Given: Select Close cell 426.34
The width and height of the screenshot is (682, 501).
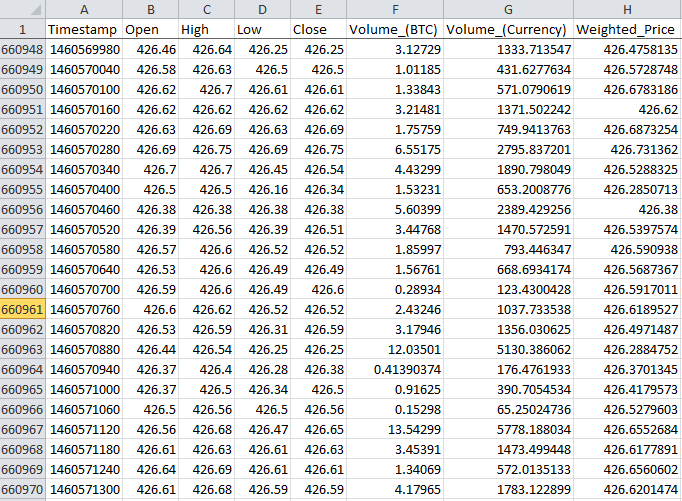Looking at the screenshot, I should tap(318, 190).
